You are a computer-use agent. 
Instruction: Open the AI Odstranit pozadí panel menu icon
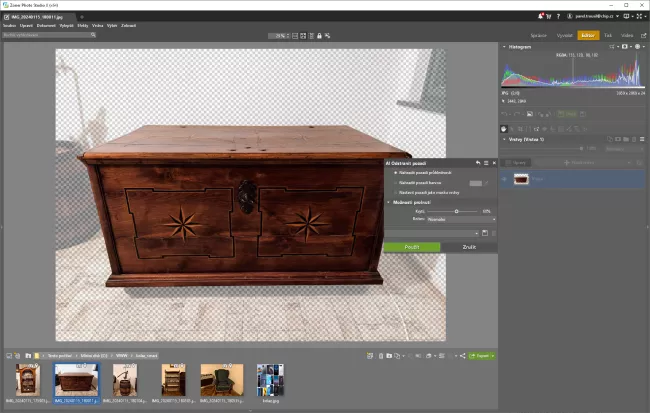485,162
